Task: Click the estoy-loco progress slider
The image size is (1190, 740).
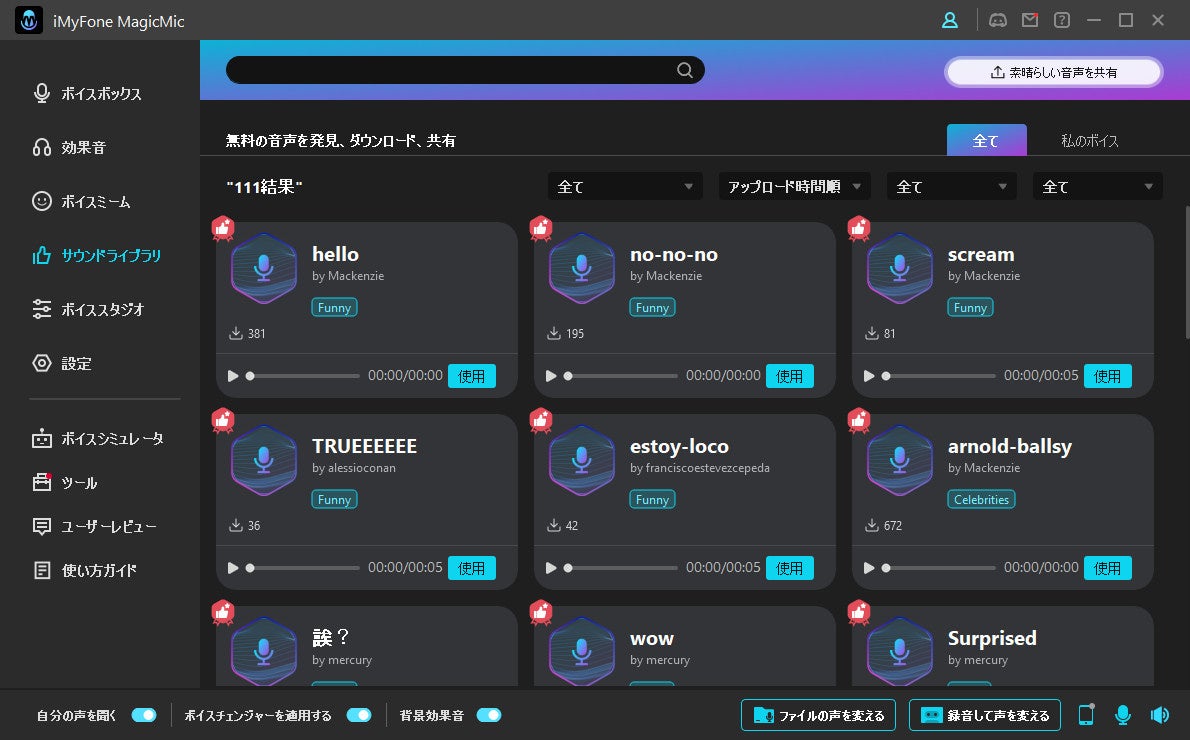Action: coord(621,568)
